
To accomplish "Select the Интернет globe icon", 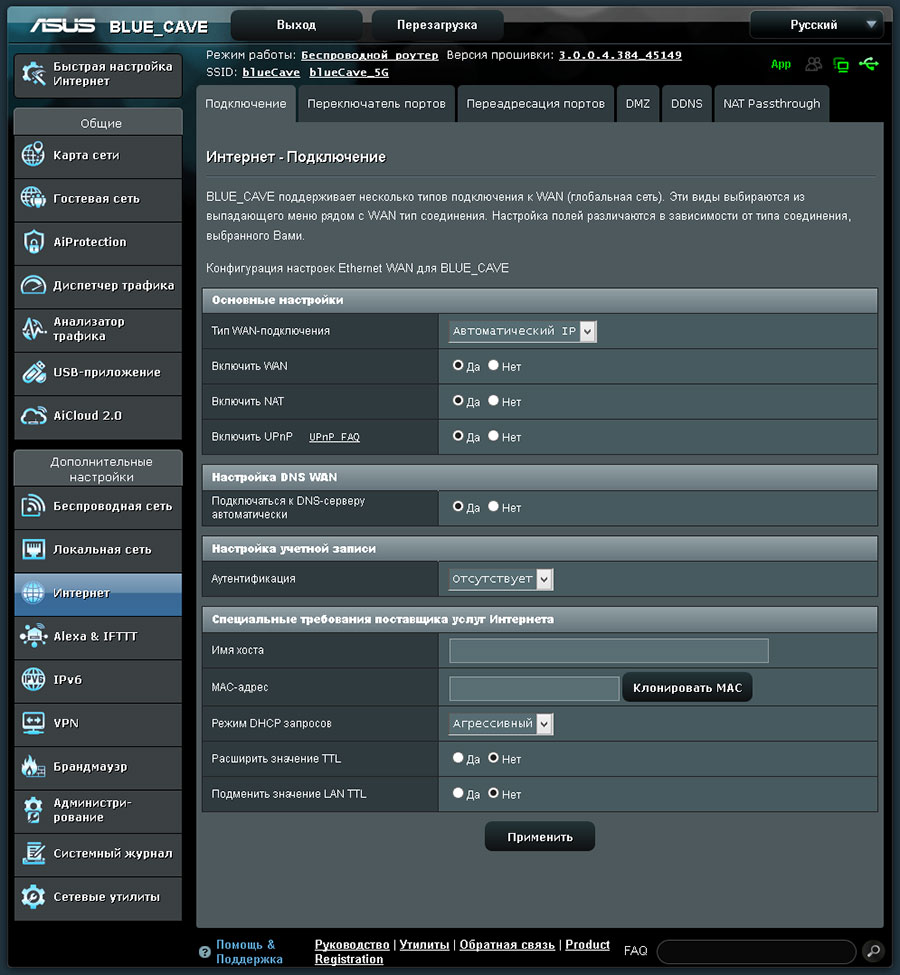I will click(x=34, y=593).
